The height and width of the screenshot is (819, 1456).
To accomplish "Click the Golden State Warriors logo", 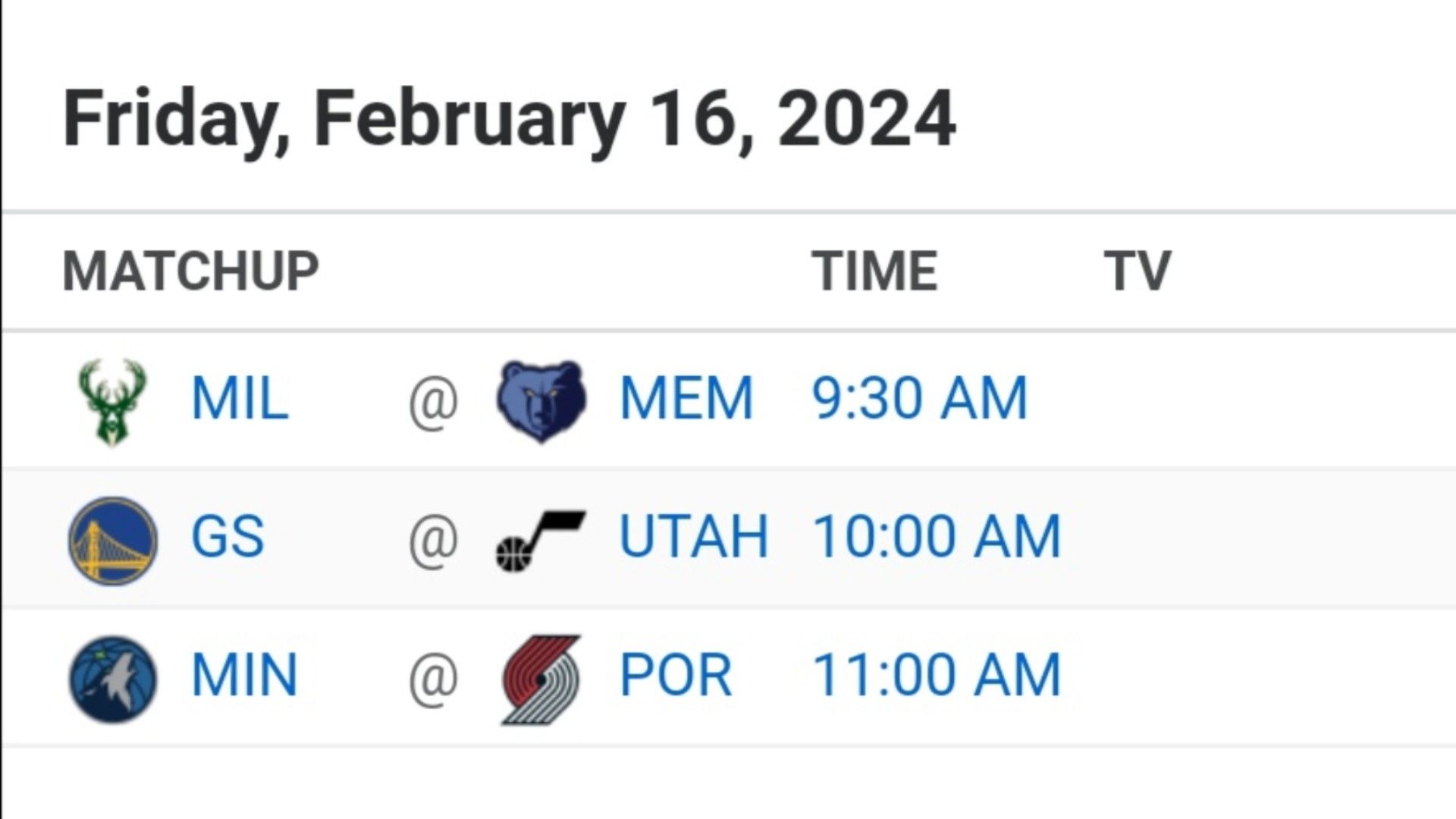I will point(113,541).
